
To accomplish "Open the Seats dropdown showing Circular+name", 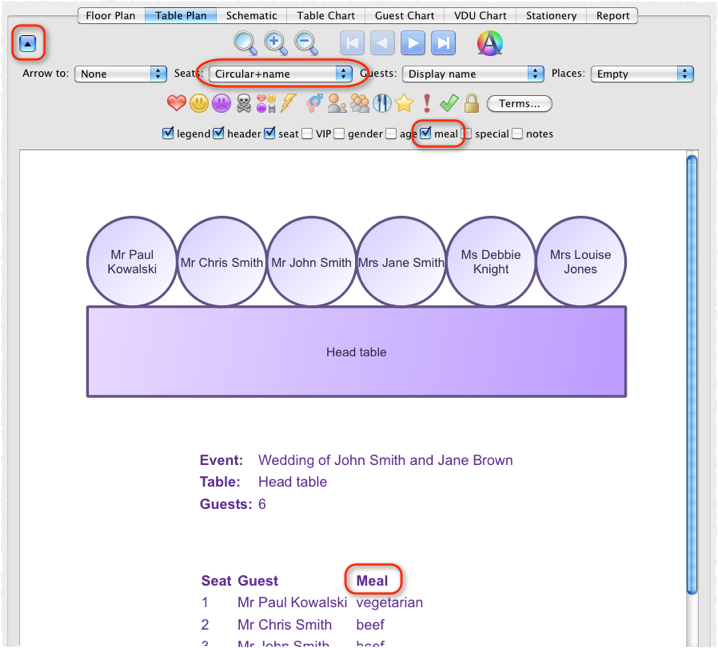I will [281, 74].
